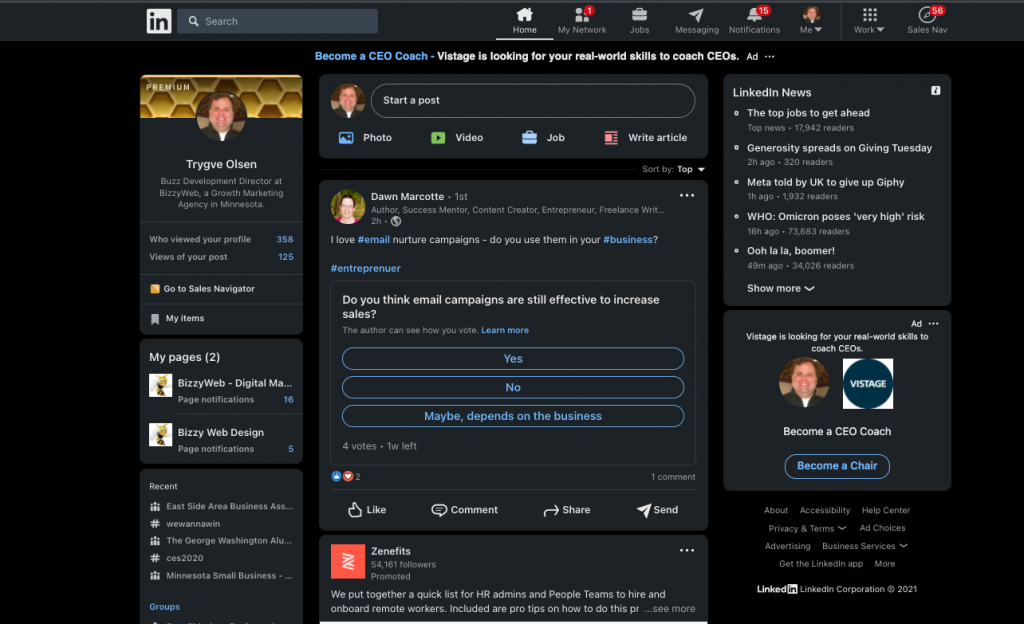The image size is (1024, 624).
Task: Share Dawn Marcotte's post
Action: click(x=566, y=510)
